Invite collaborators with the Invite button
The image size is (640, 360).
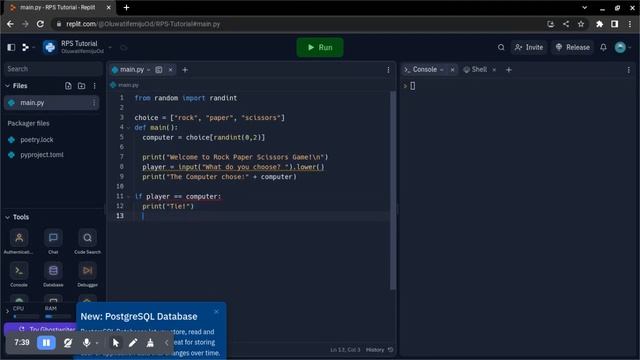pos(529,47)
